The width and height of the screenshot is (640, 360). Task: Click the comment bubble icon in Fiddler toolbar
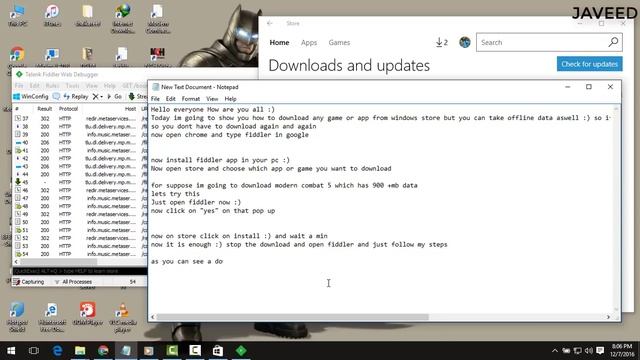(56, 97)
